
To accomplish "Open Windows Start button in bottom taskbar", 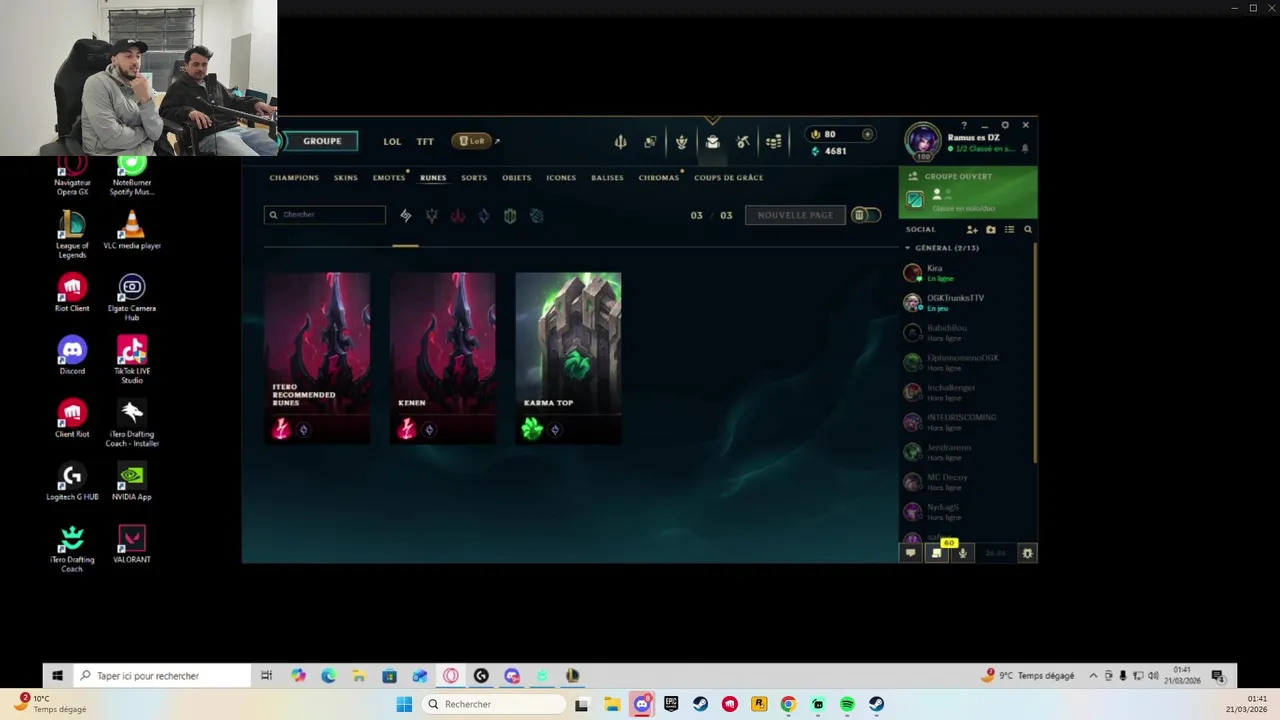I will 404,704.
